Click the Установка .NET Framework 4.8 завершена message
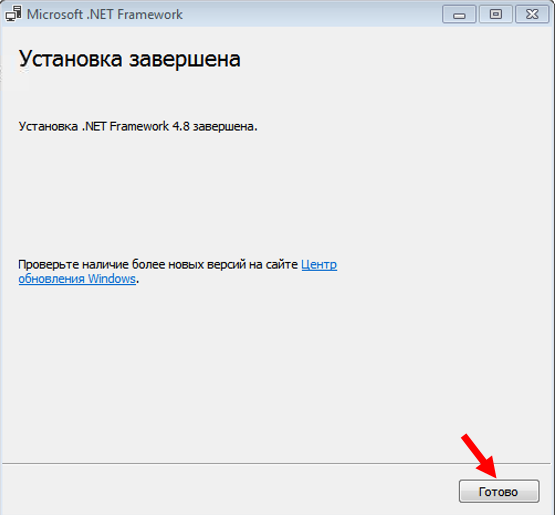556x515 pixels. [x=138, y=126]
